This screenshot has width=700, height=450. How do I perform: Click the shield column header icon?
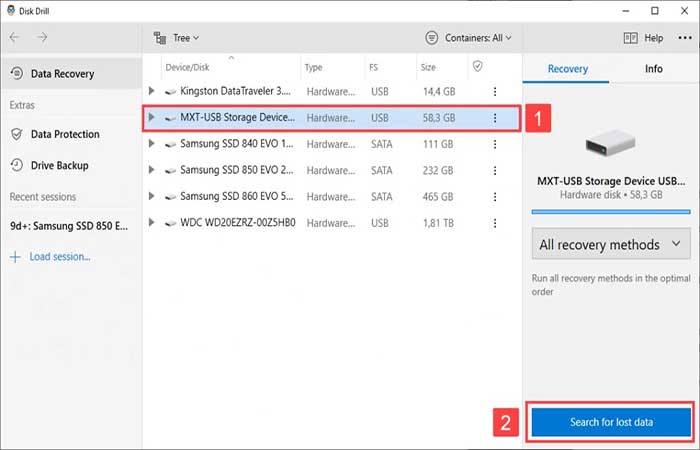(477, 67)
